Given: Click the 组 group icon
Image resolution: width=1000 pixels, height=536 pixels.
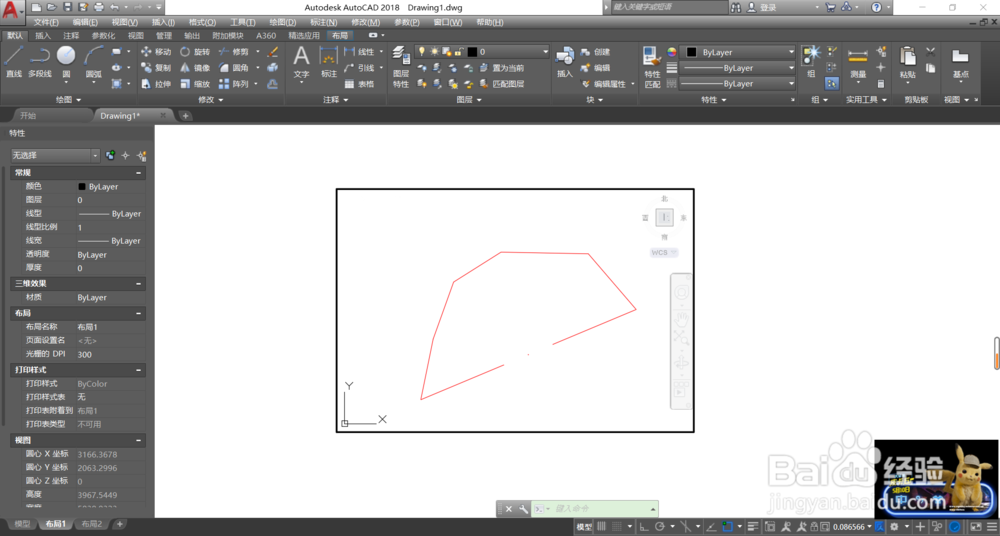Looking at the screenshot, I should (x=811, y=62).
